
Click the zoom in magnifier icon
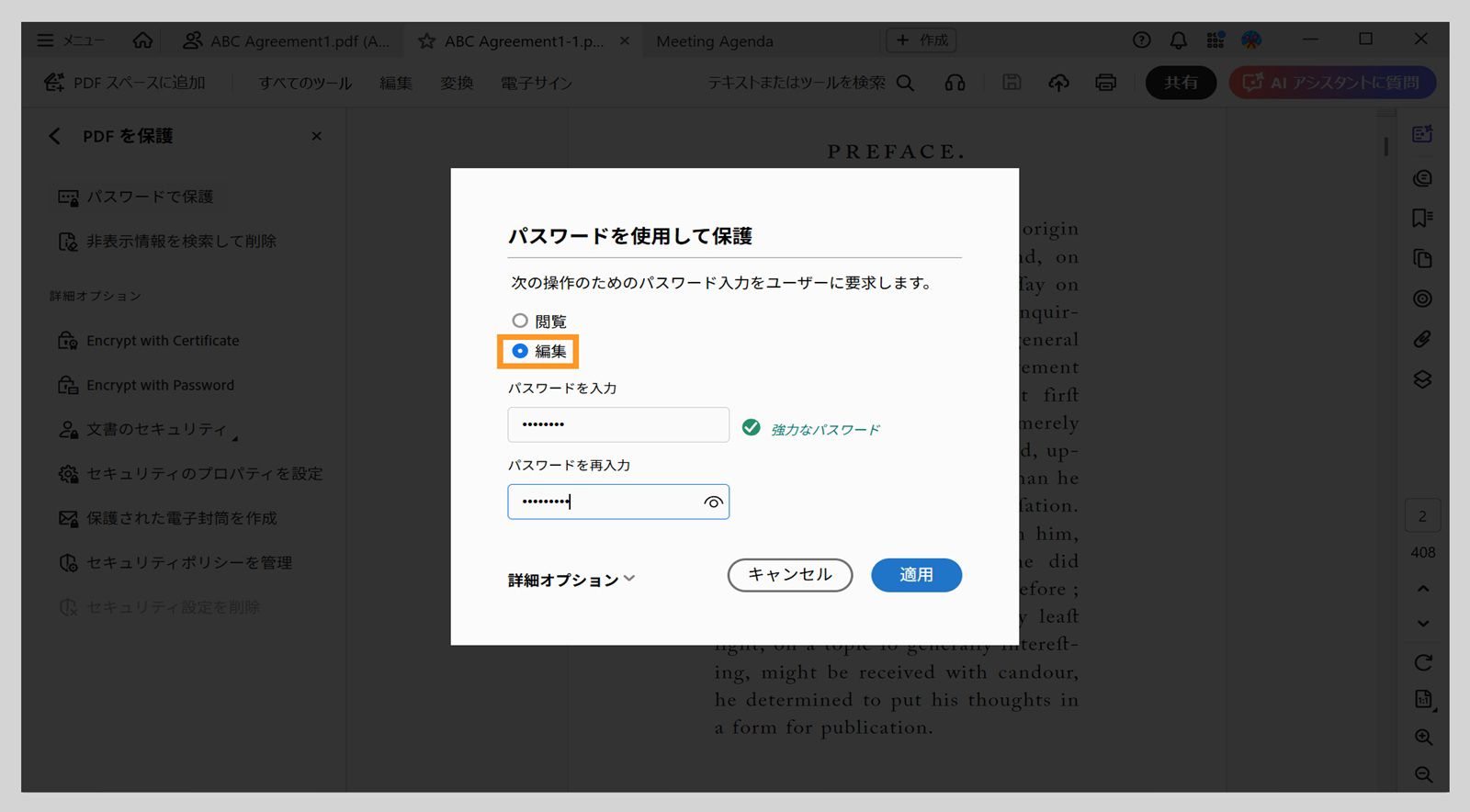click(x=1423, y=738)
